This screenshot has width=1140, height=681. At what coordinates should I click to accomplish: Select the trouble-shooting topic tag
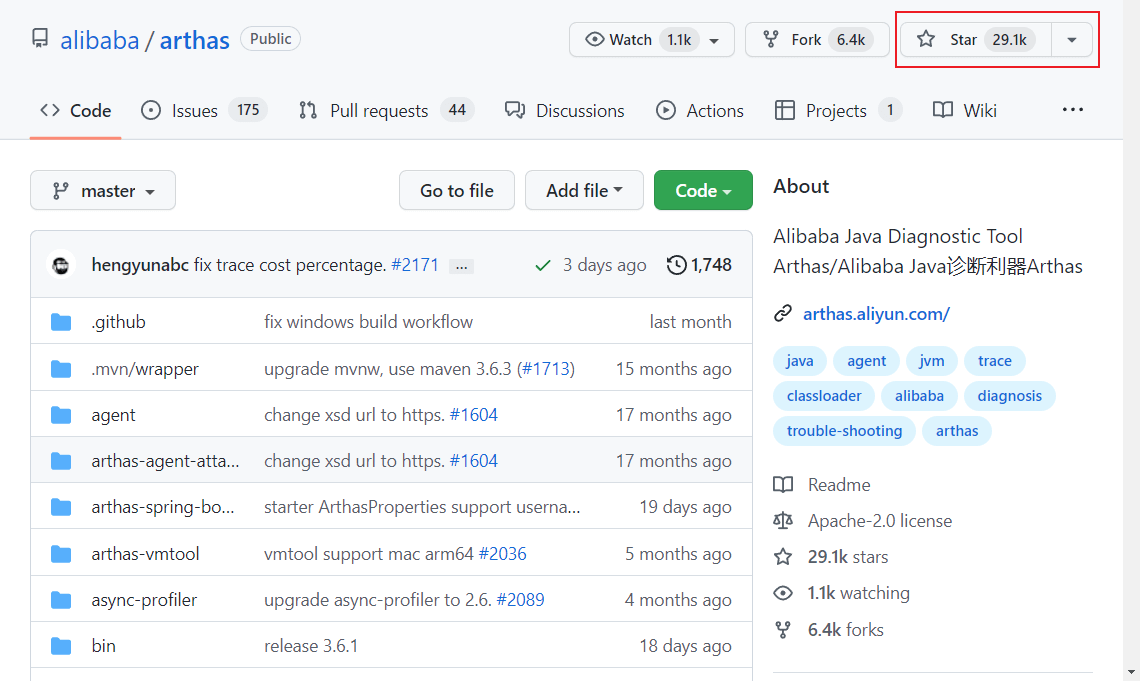point(844,431)
